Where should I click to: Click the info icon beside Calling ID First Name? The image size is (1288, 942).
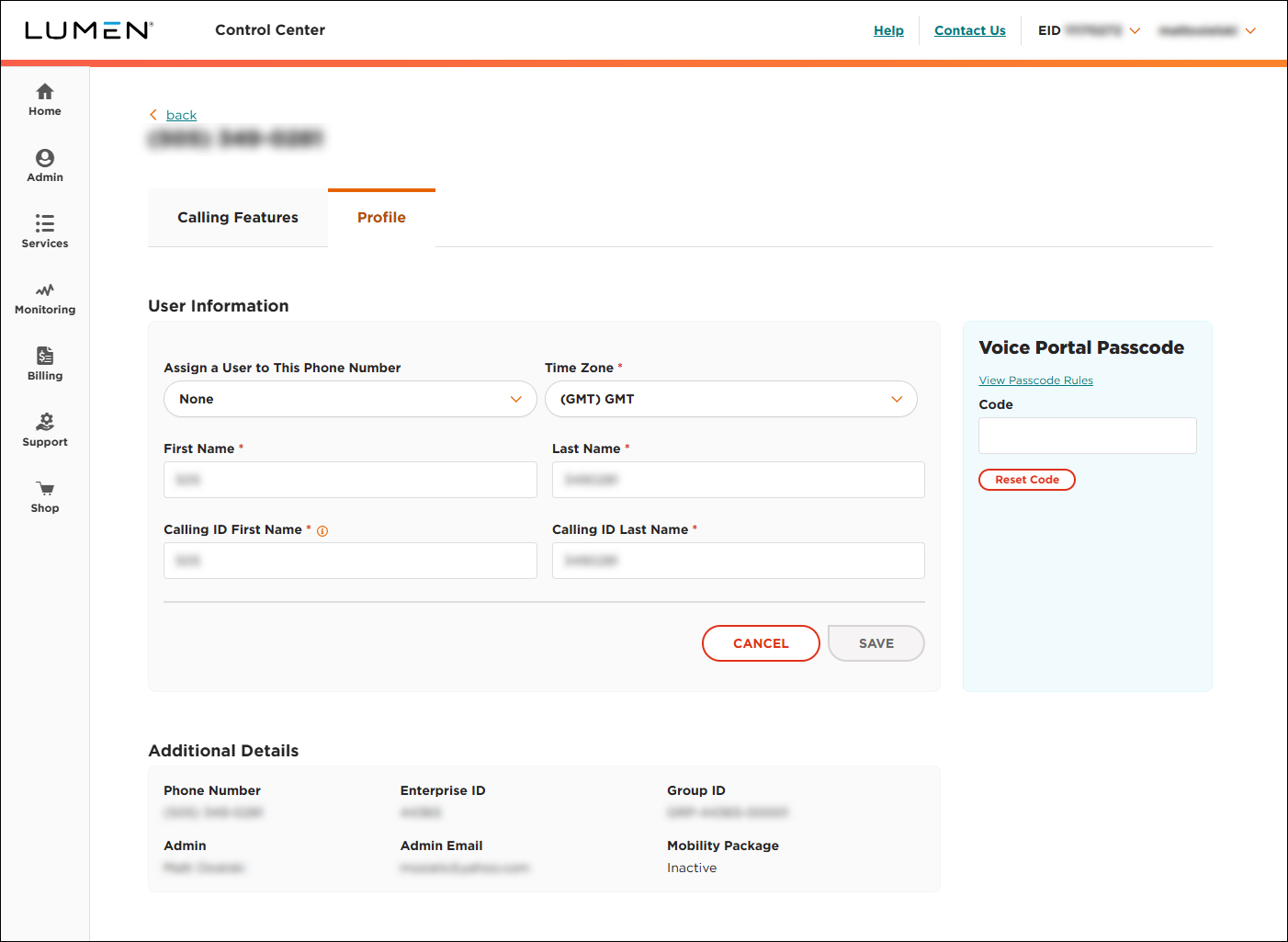(322, 530)
